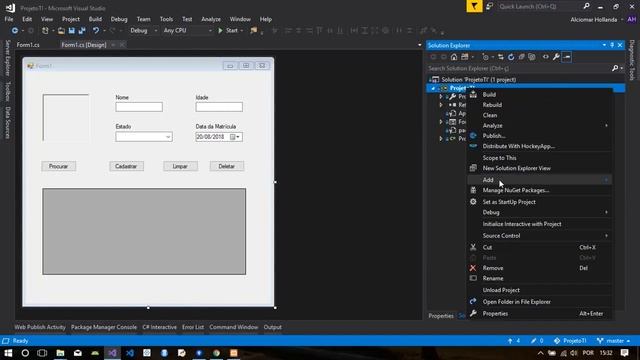Choose Rebuild in the context menu
Image resolution: width=640 pixels, height=360 pixels.
pos(539,105)
